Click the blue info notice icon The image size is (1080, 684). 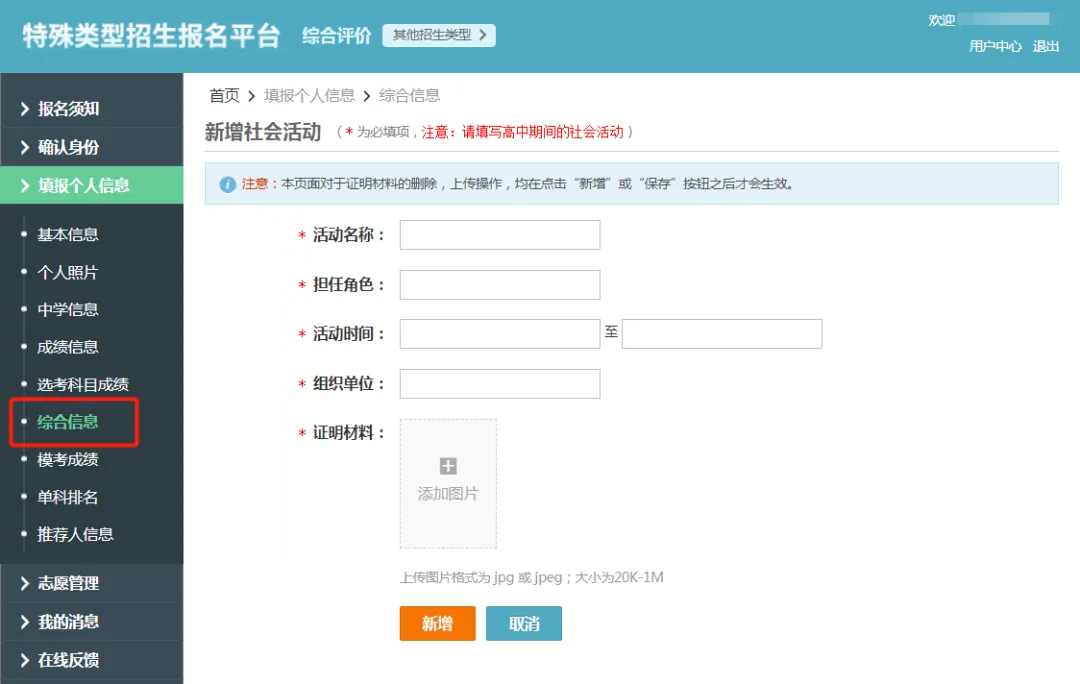click(x=228, y=184)
